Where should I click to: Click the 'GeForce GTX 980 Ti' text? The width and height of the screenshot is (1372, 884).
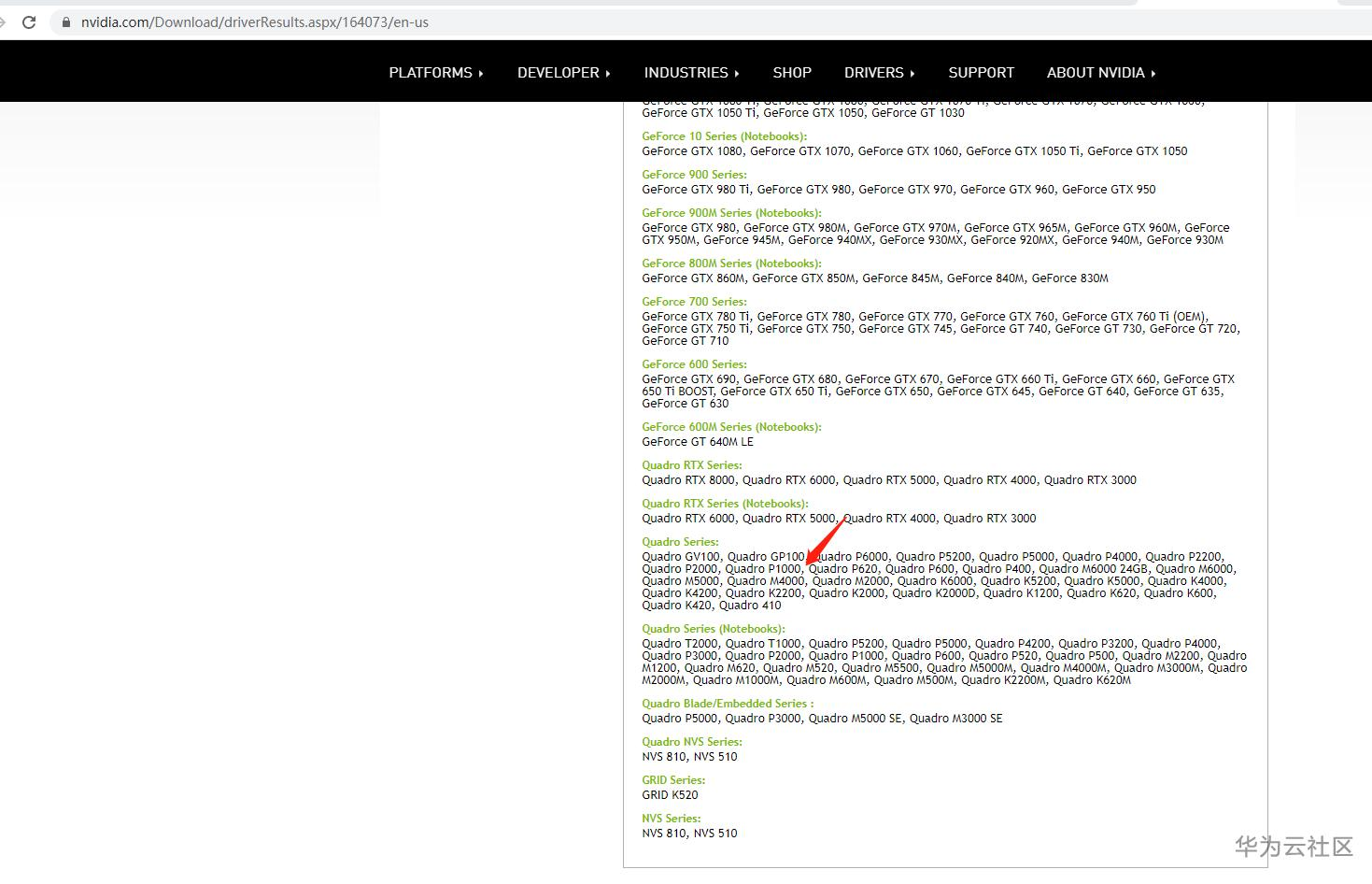(696, 190)
